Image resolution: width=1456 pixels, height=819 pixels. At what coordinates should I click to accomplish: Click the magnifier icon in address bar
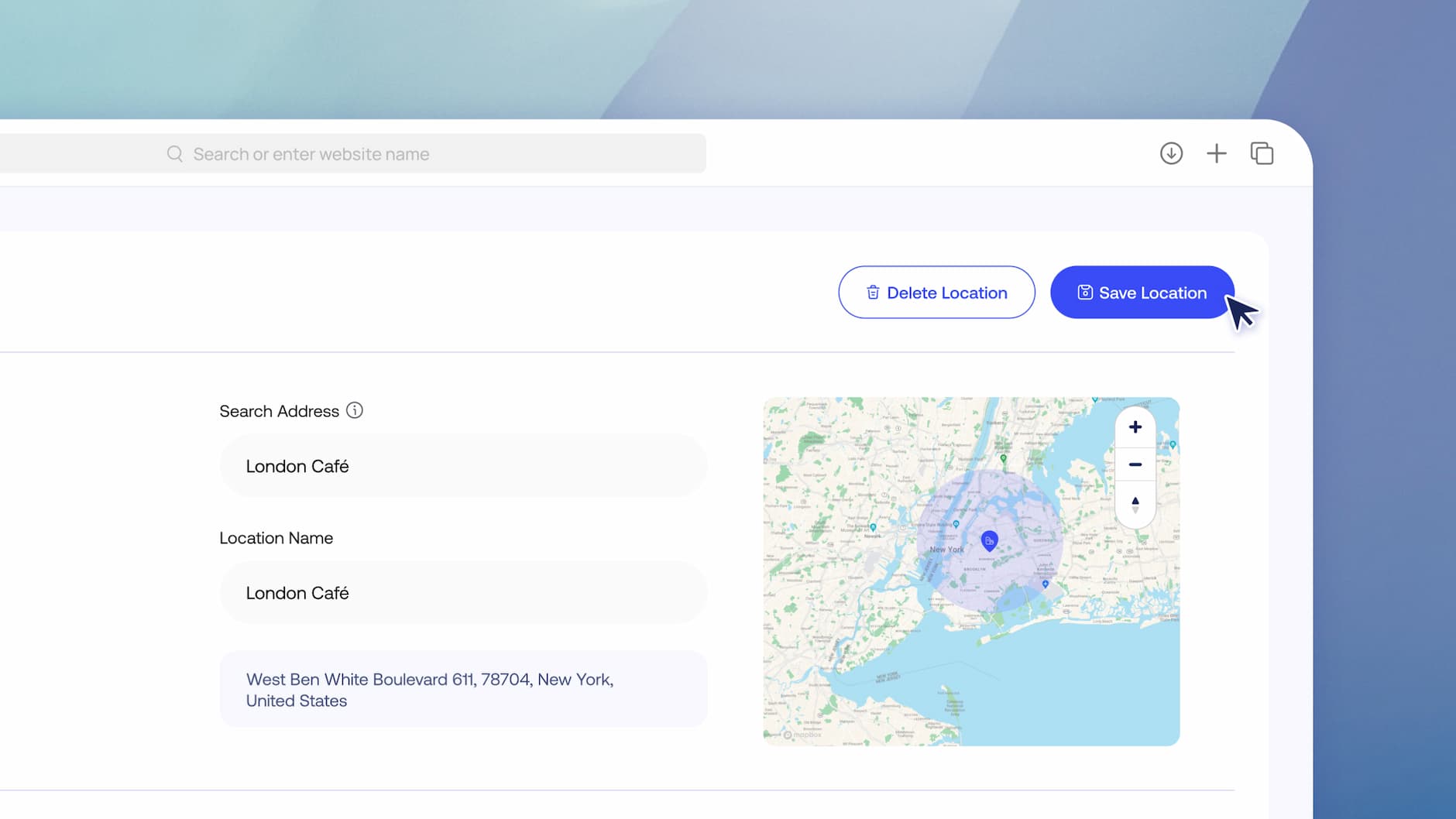(175, 154)
